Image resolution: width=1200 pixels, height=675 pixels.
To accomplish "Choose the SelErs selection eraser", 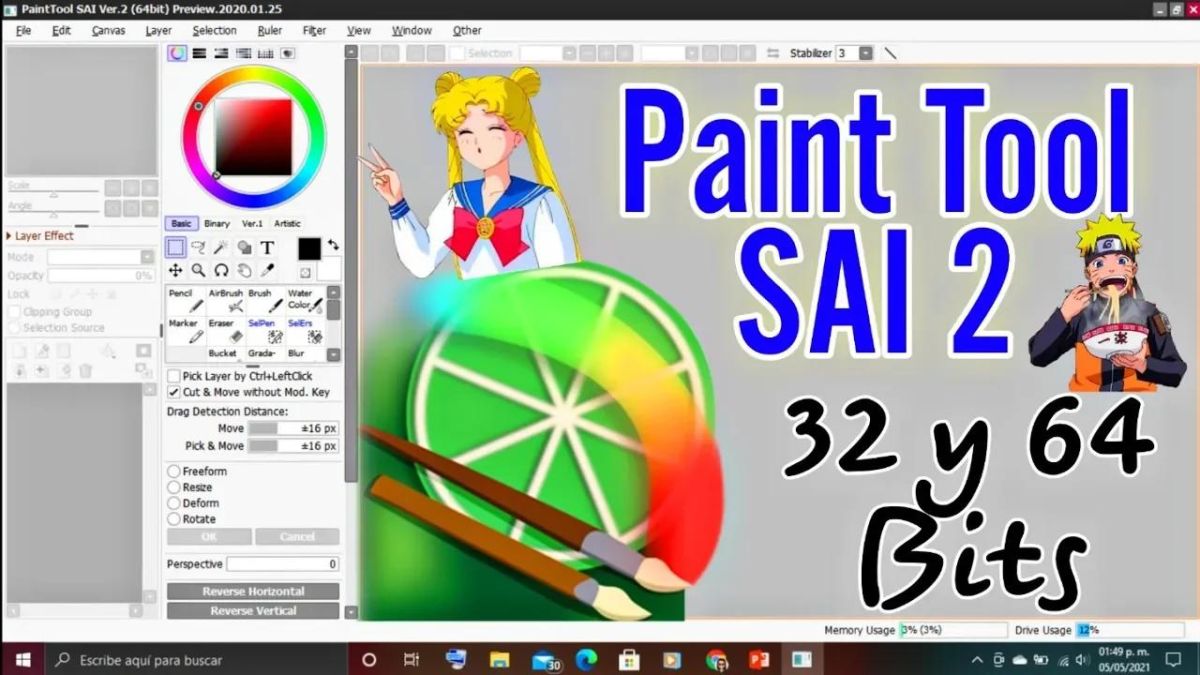I will [305, 330].
